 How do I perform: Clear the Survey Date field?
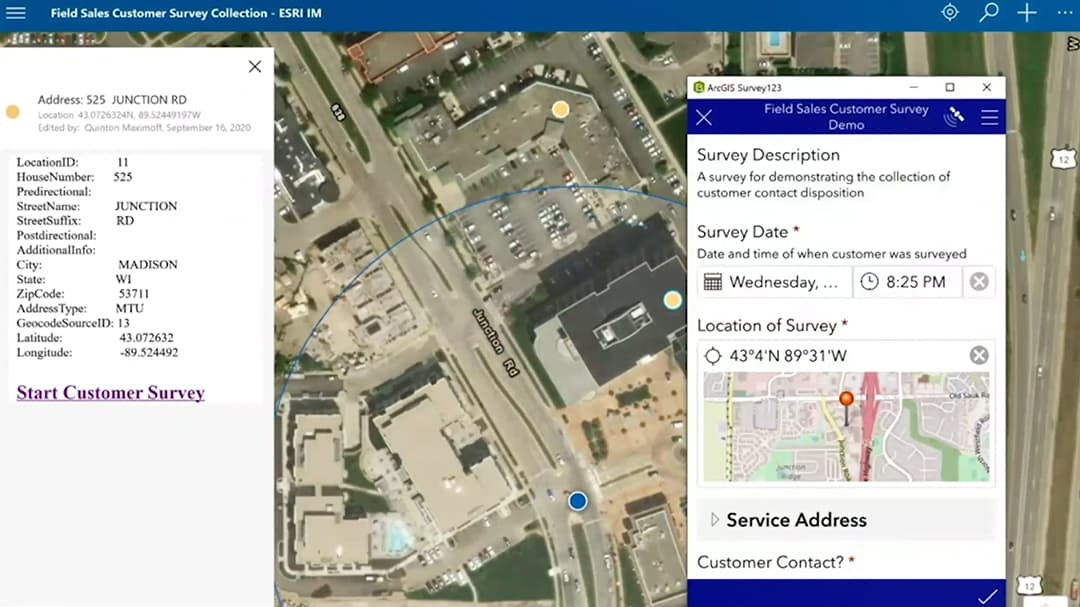[978, 281]
